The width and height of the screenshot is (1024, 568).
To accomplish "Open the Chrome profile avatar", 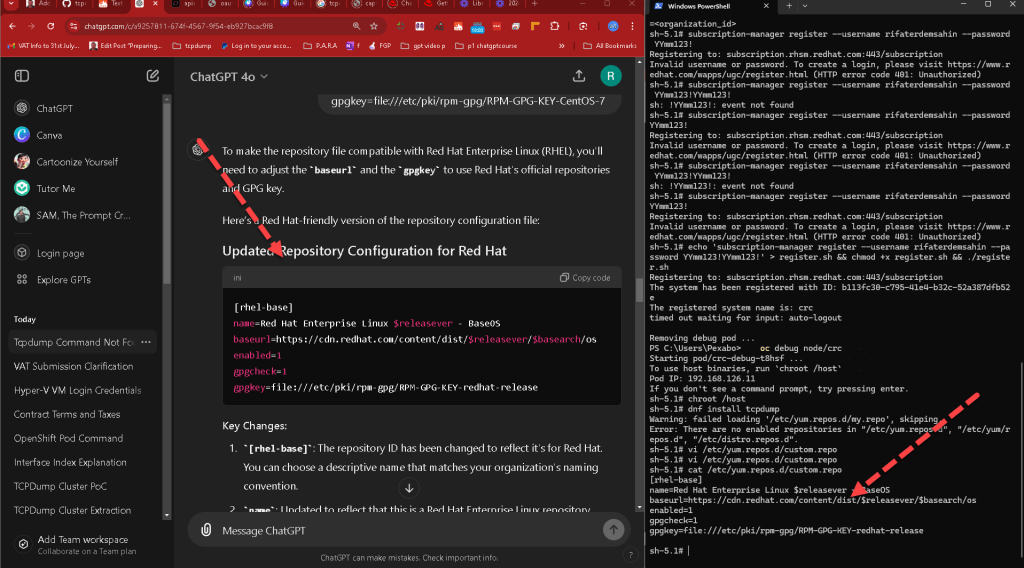I will pyautogui.click(x=613, y=26).
